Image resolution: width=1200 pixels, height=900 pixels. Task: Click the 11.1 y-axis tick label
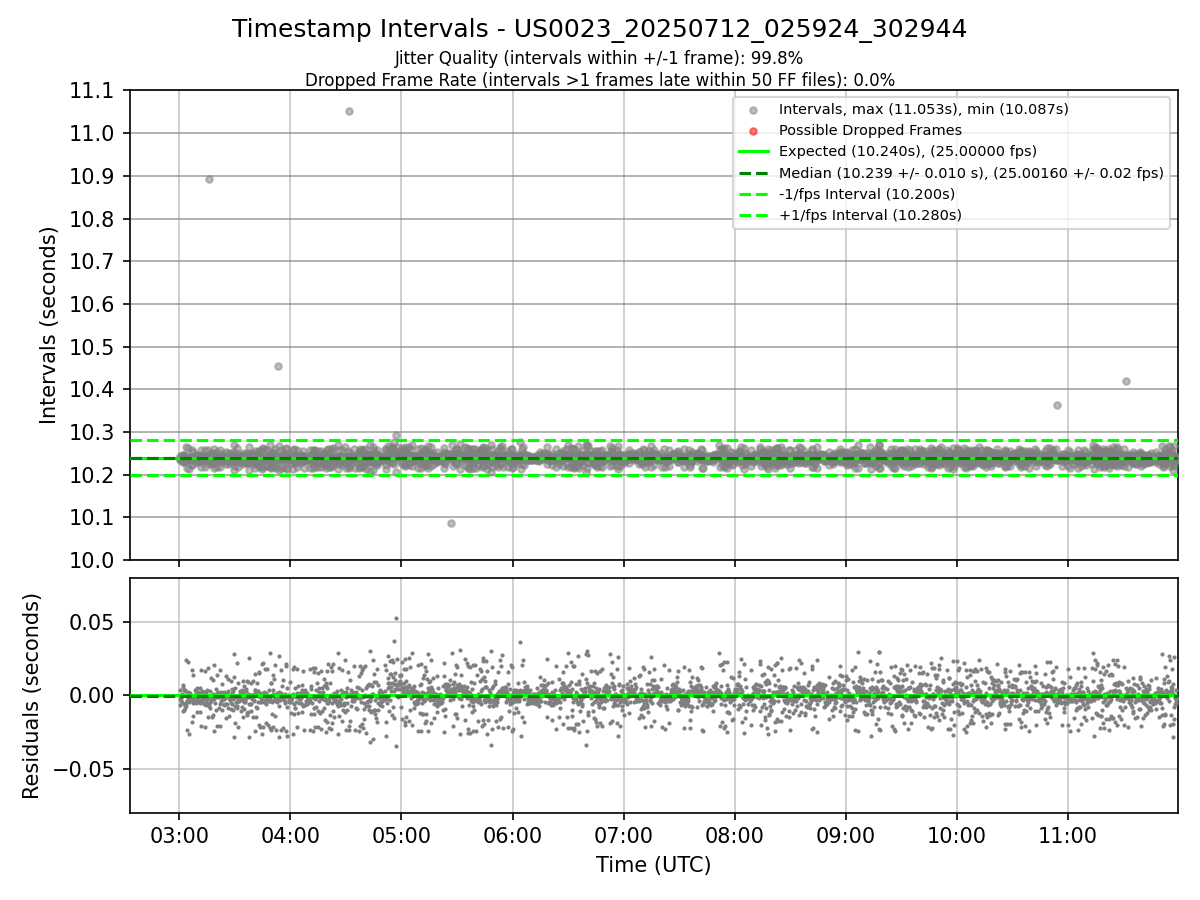pyautogui.click(x=92, y=91)
